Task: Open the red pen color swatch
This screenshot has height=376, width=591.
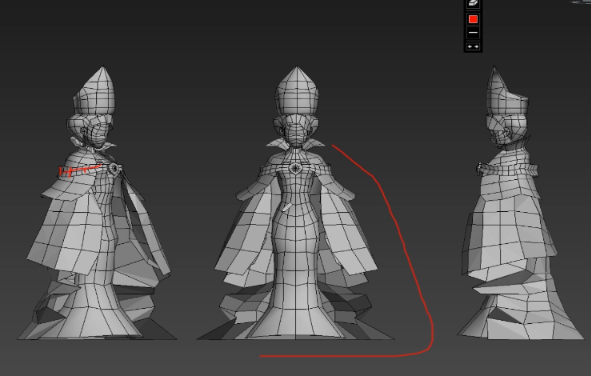Action: click(473, 19)
